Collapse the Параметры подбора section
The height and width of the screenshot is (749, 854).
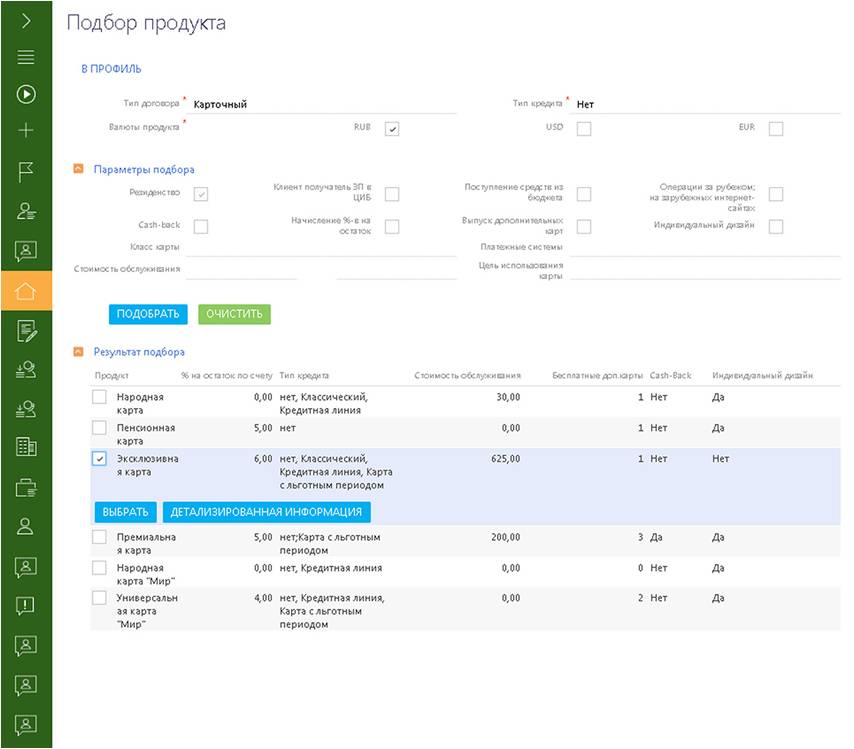(x=78, y=170)
